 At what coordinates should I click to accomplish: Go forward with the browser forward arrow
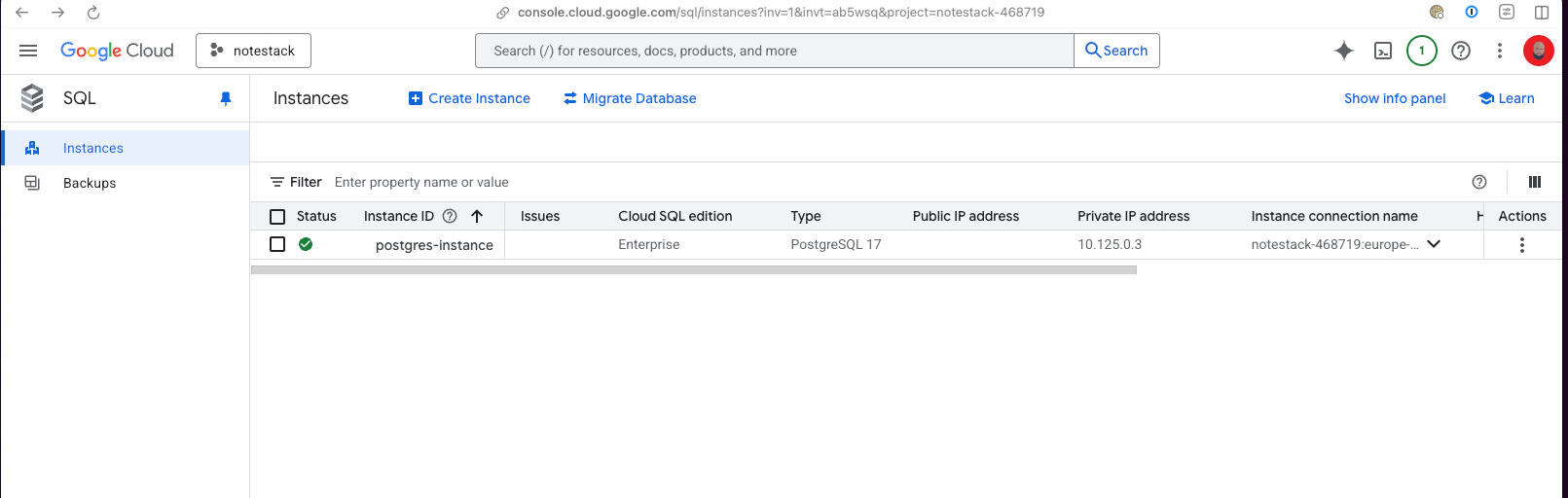click(57, 13)
